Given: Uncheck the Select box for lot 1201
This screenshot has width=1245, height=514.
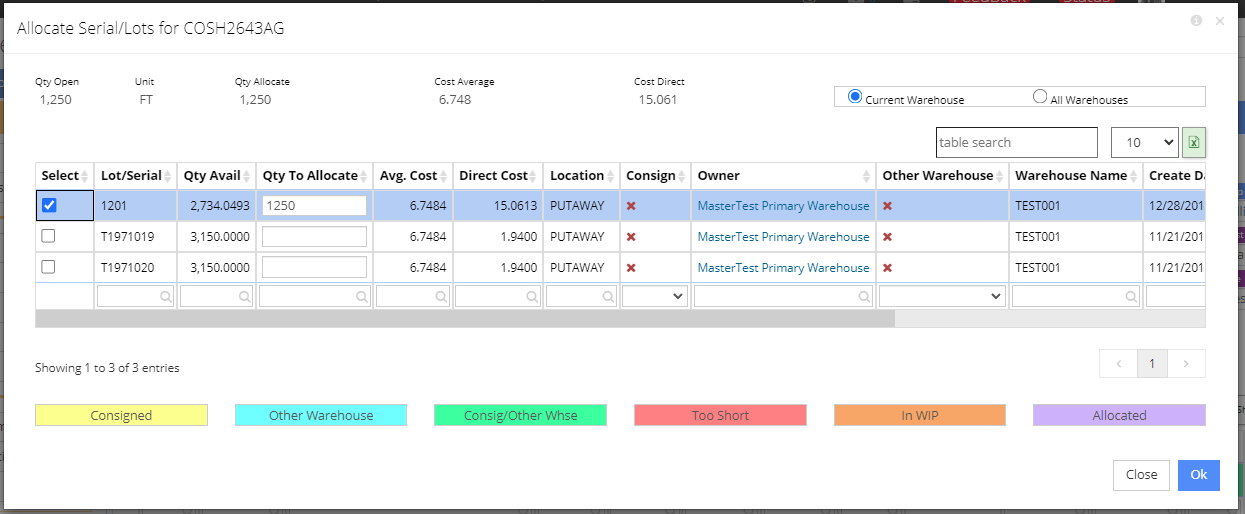Looking at the screenshot, I should point(49,205).
